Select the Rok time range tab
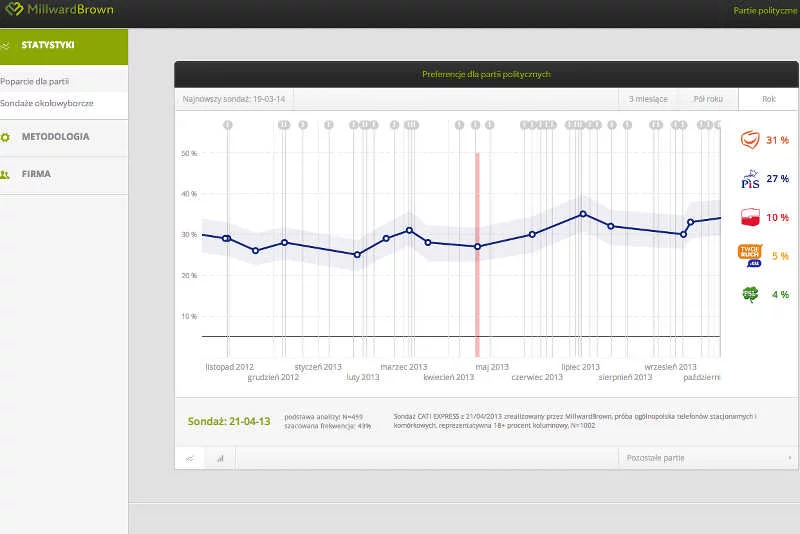800x534 pixels. 768,99
